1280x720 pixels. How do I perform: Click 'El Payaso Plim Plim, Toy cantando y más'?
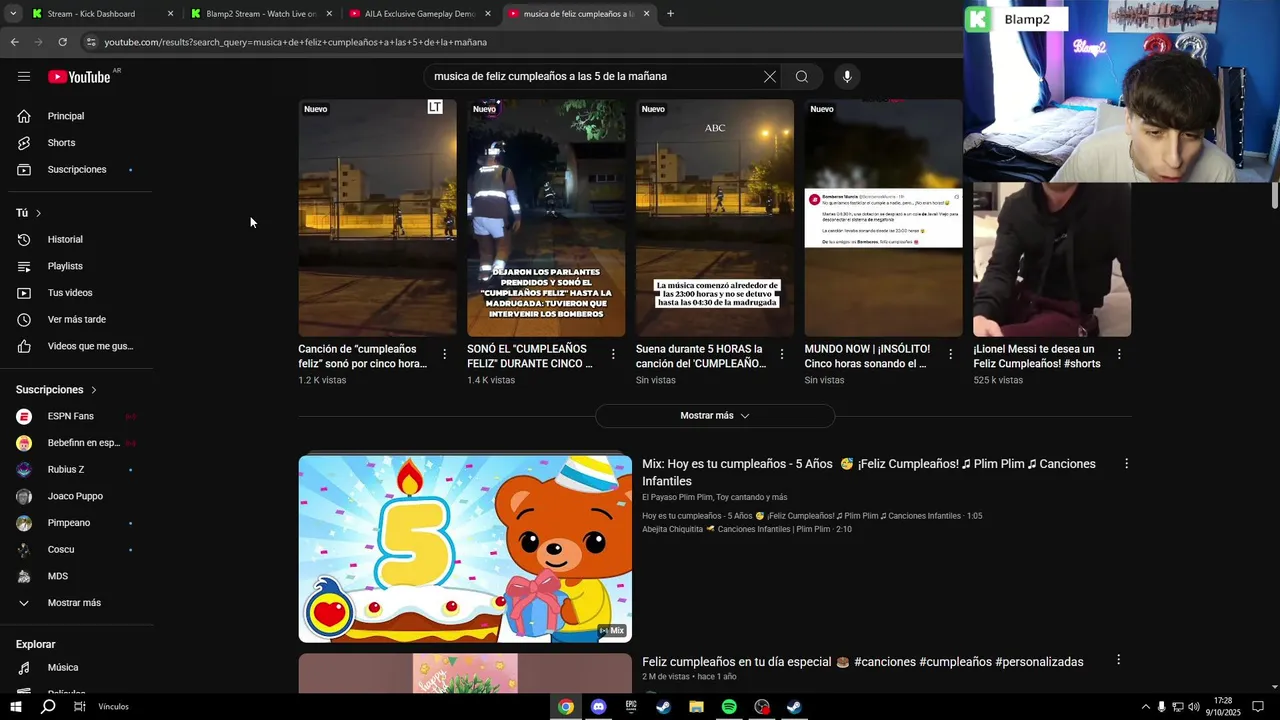pos(714,497)
